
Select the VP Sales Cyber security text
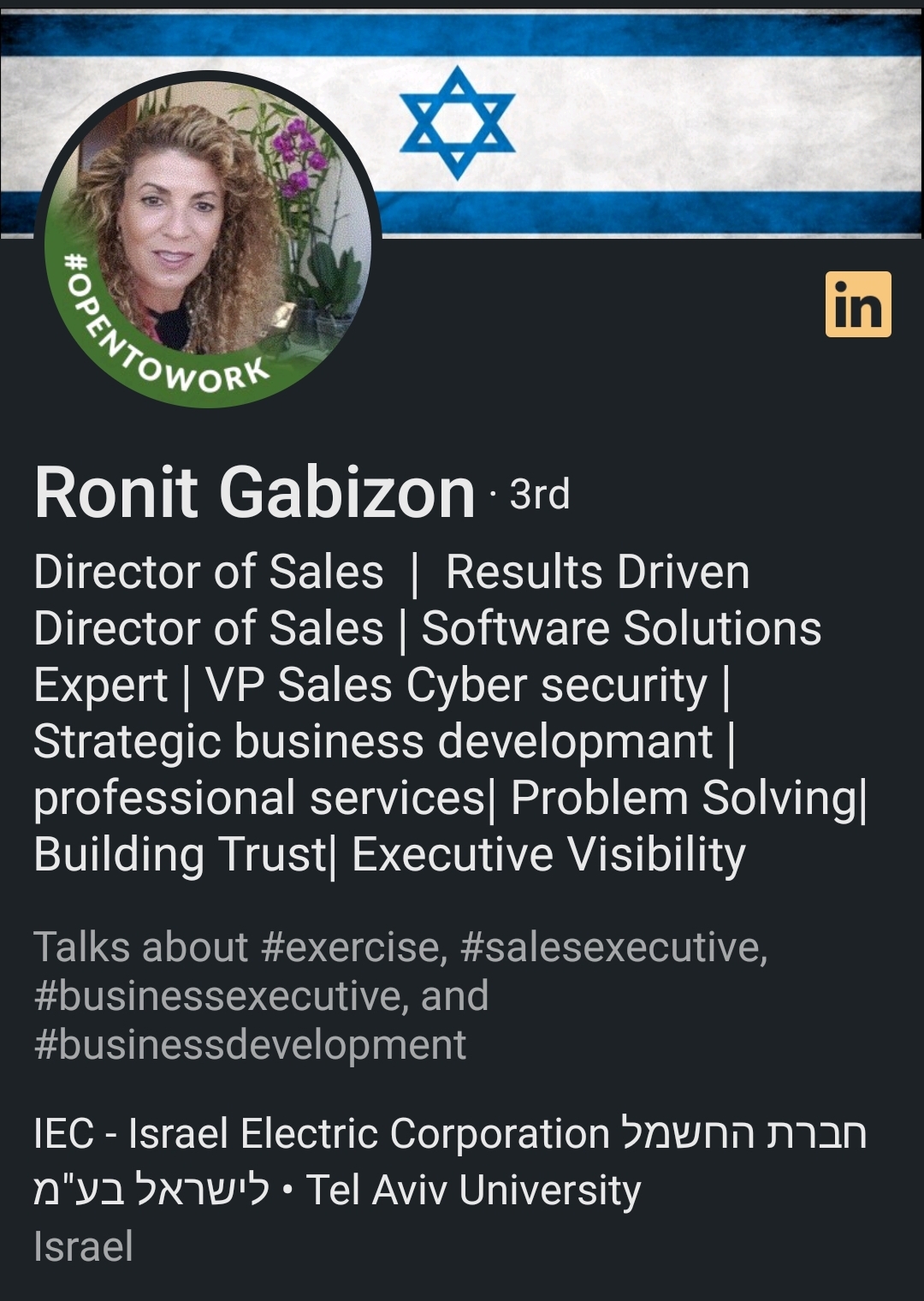pyautogui.click(x=457, y=686)
